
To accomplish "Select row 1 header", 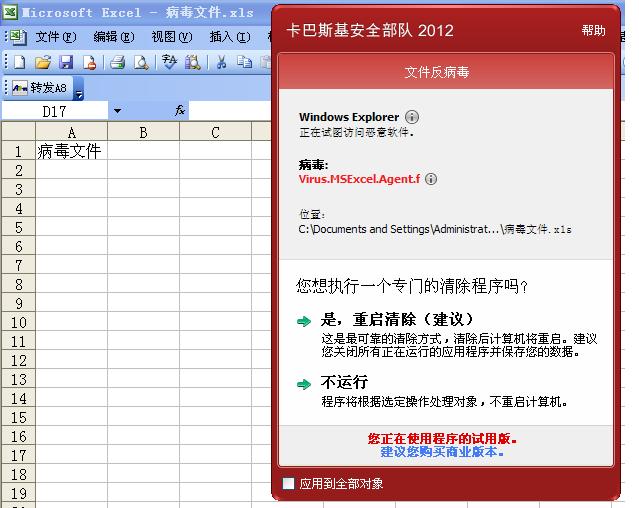I will coord(18,151).
